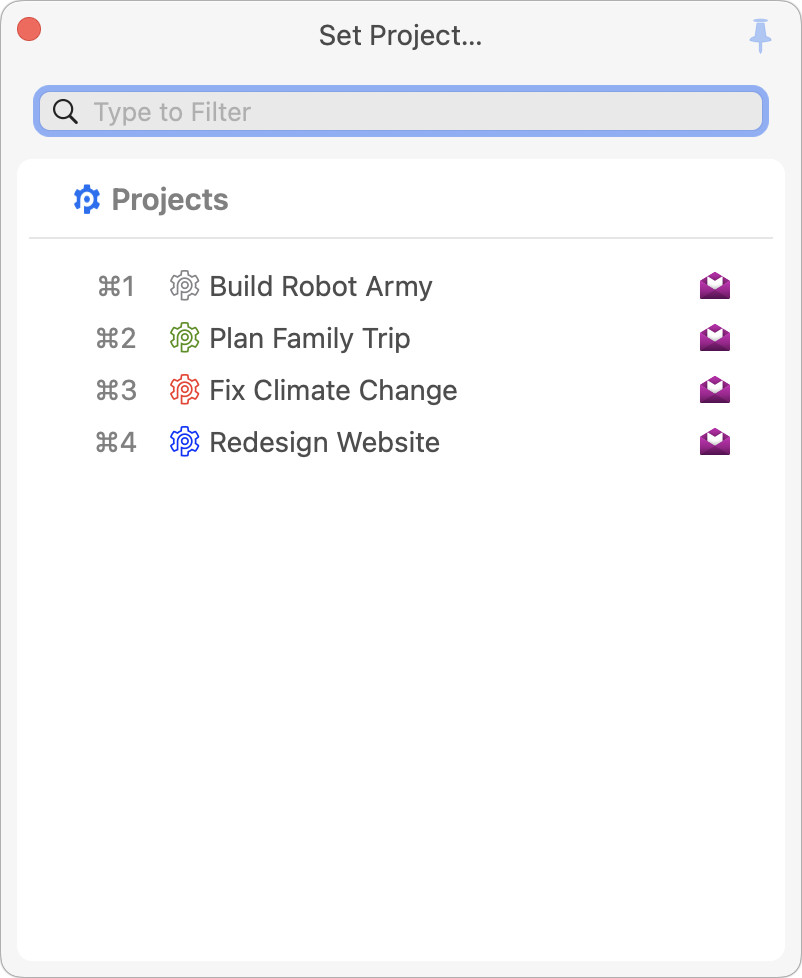
Task: Toggle the pin icon in the title bar
Action: point(761,36)
